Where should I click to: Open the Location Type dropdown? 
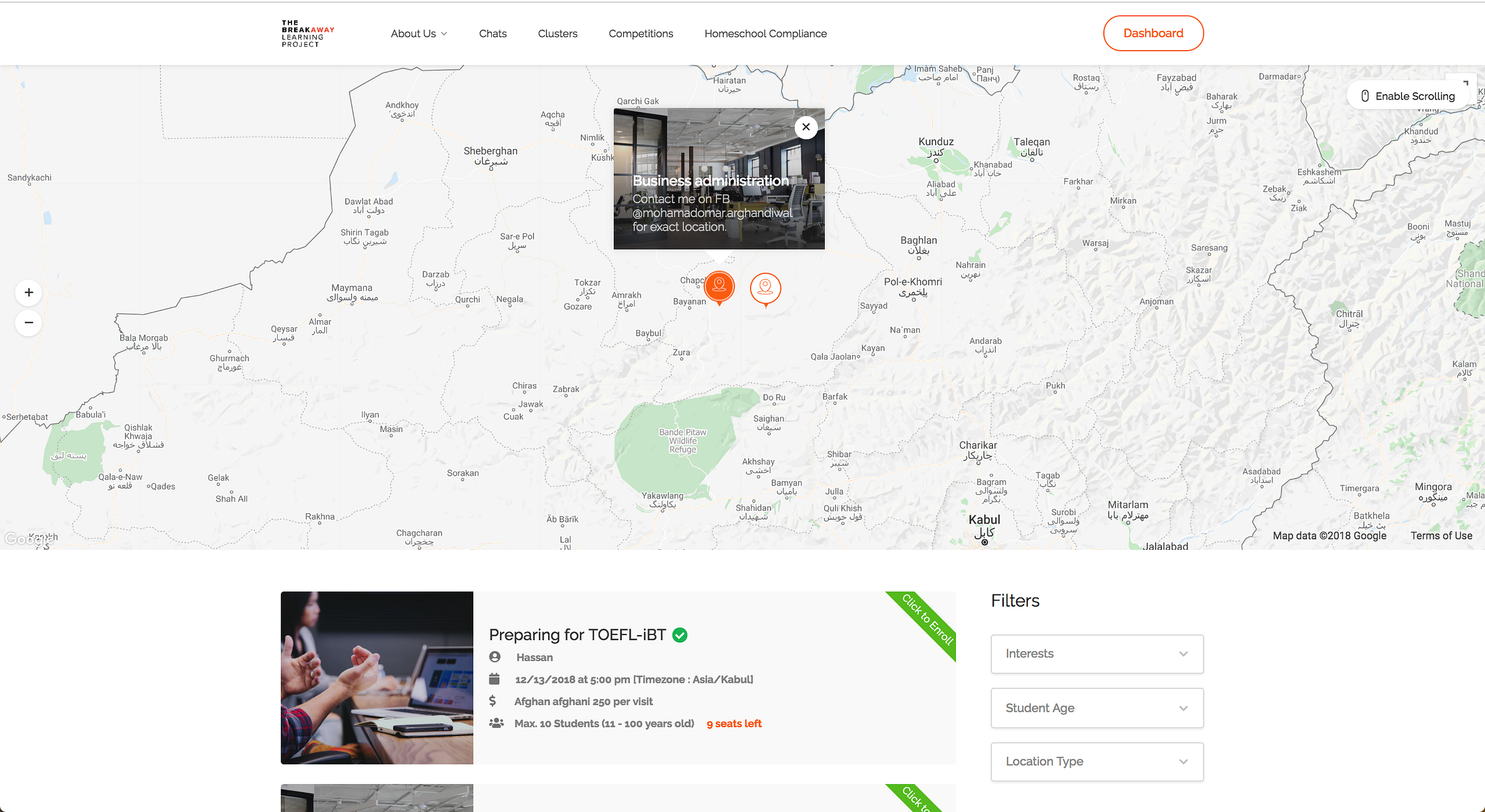tap(1096, 761)
